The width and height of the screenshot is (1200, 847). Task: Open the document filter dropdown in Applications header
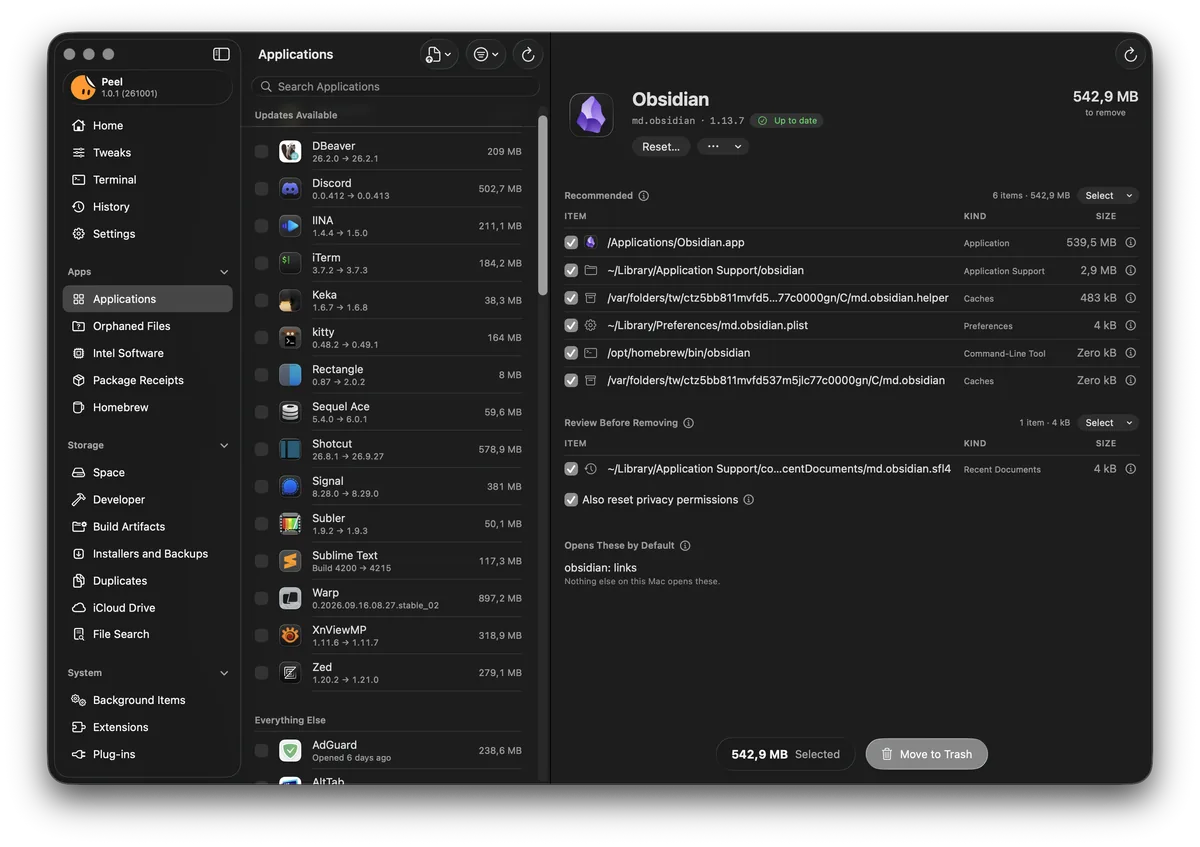point(439,54)
